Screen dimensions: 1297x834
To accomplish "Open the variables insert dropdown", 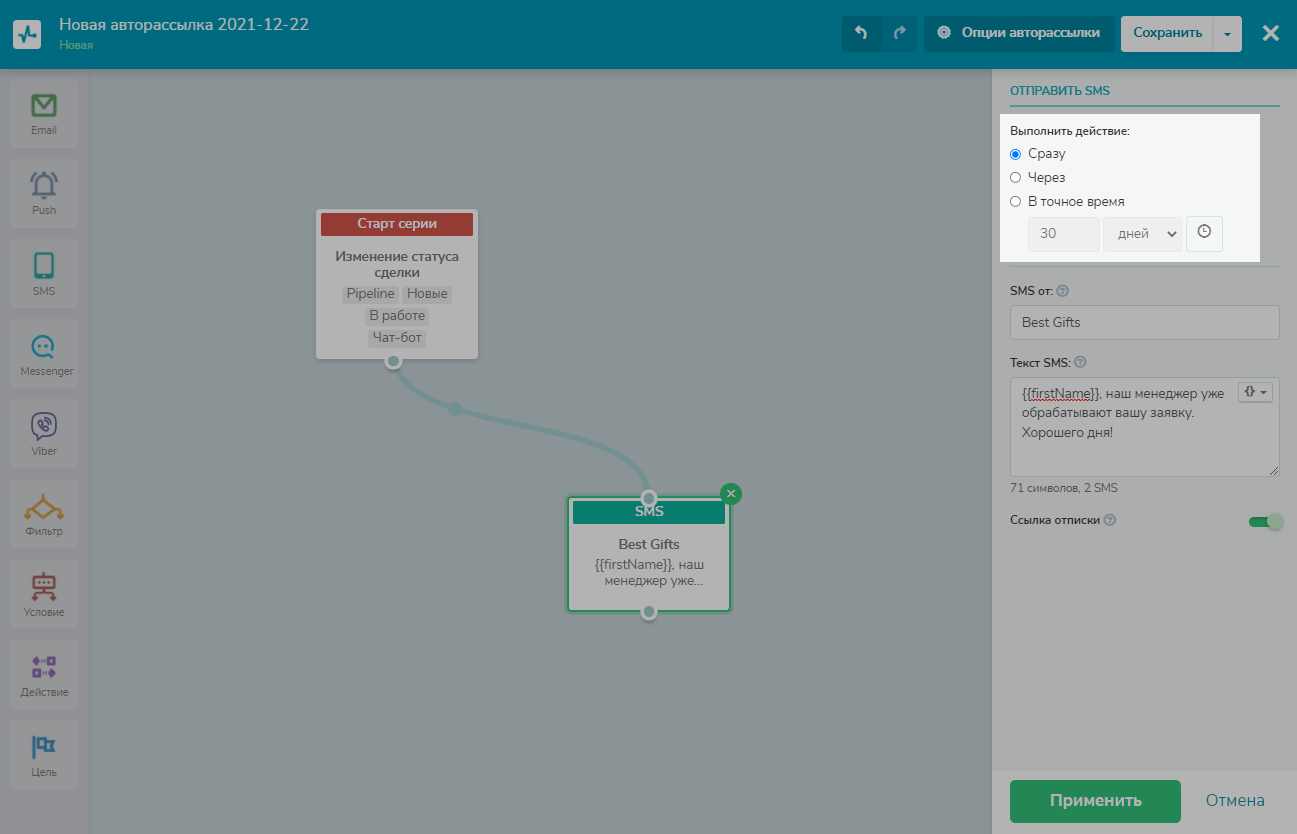I will tap(1256, 393).
